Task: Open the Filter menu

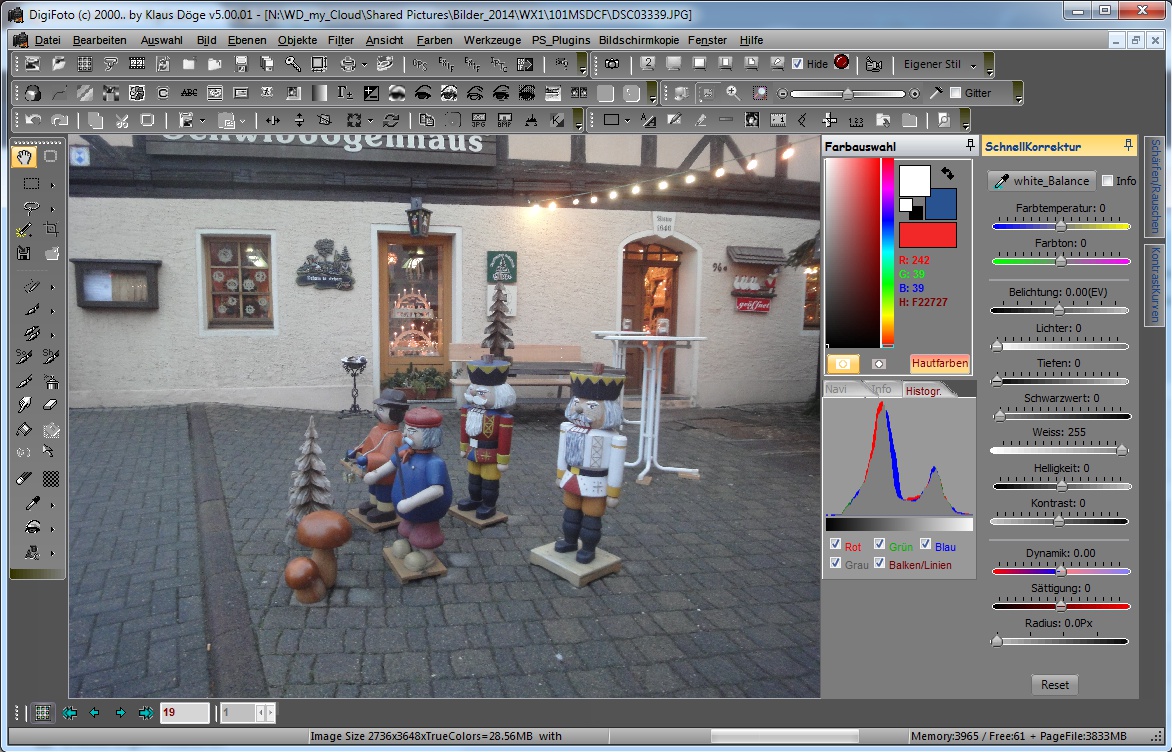Action: click(x=340, y=40)
